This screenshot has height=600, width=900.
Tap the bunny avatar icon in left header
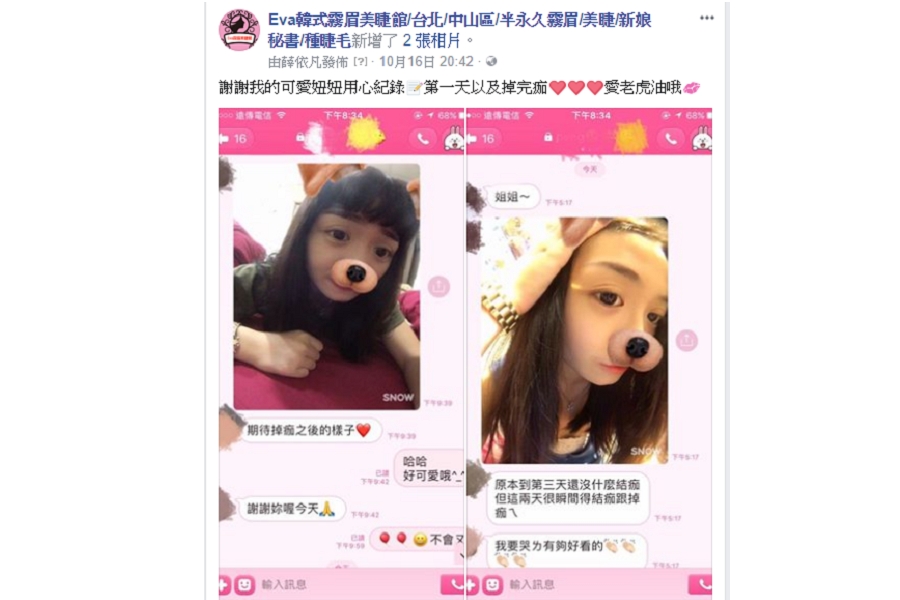(x=453, y=138)
